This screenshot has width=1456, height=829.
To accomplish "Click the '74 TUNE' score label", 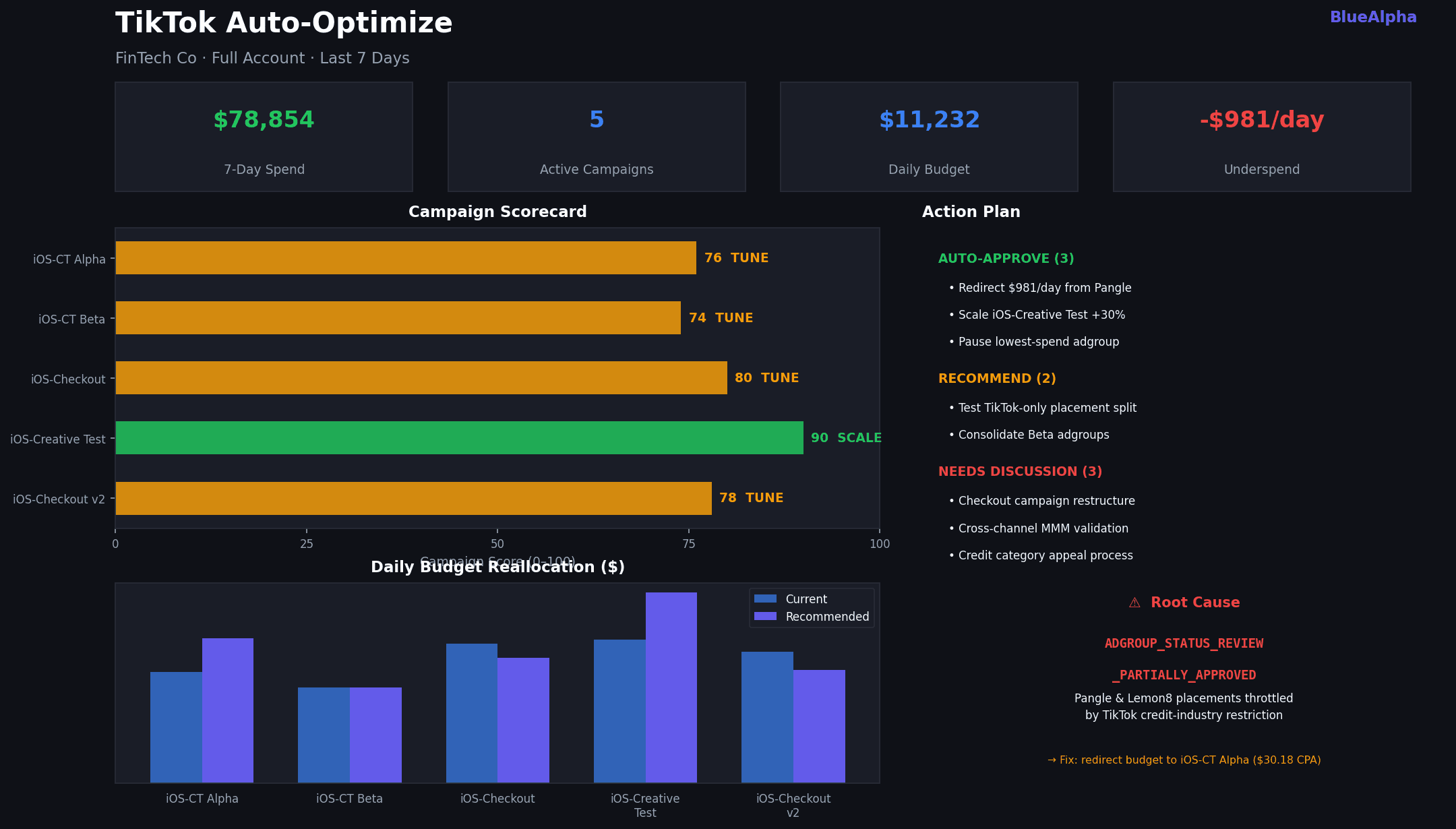I will [721, 318].
